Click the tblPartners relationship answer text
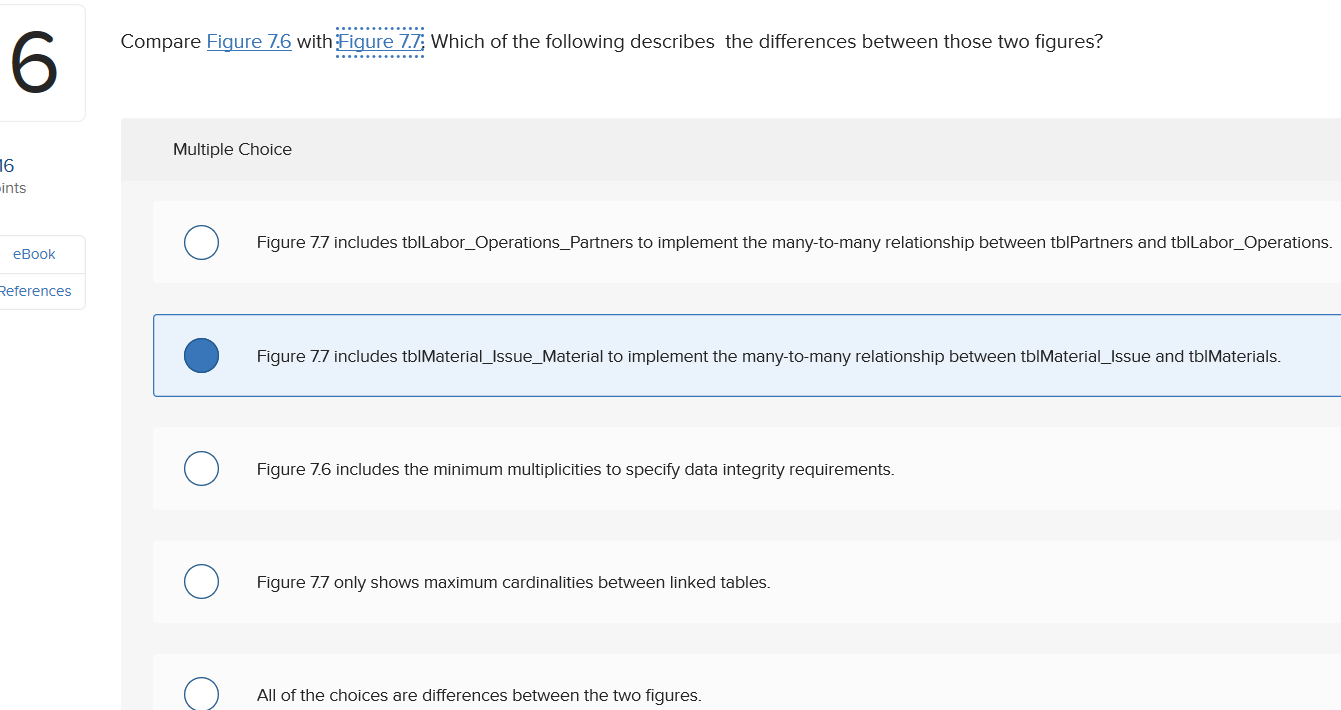1341x710 pixels. click(794, 242)
